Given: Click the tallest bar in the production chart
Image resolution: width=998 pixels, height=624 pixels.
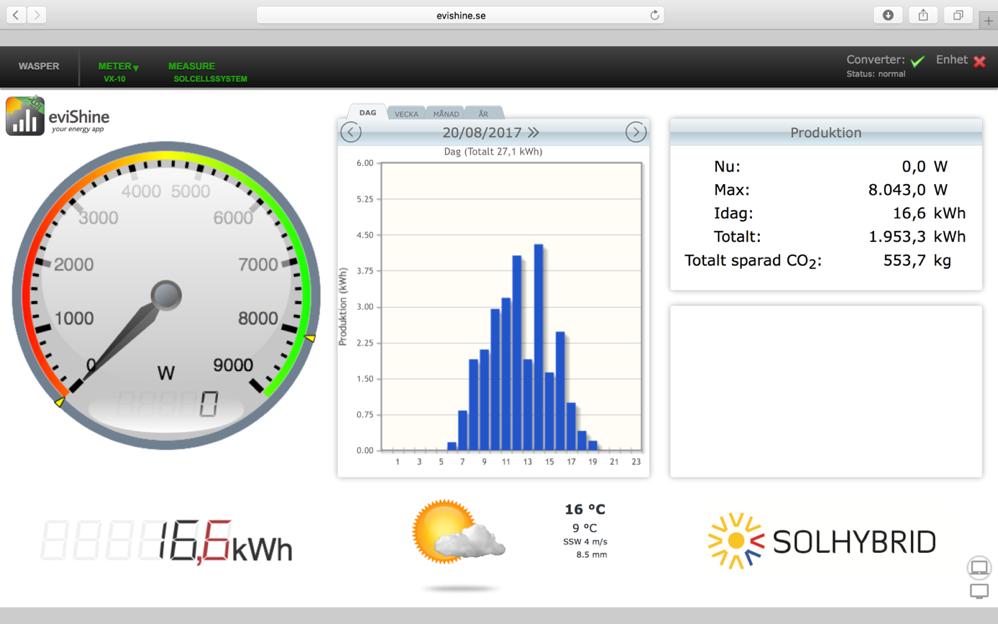Looking at the screenshot, I should (x=538, y=347).
